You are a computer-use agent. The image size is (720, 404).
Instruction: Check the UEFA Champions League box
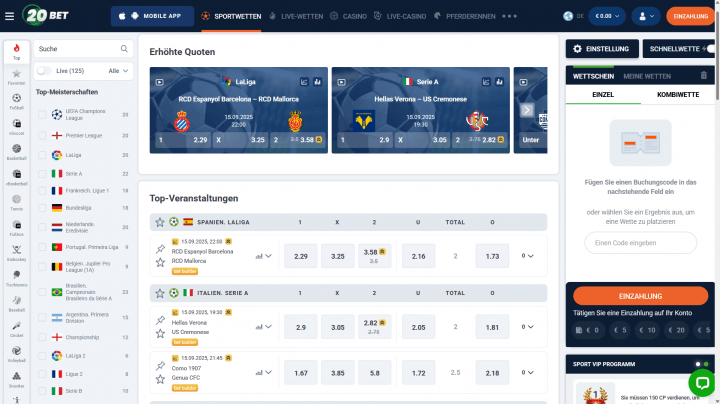(42, 114)
